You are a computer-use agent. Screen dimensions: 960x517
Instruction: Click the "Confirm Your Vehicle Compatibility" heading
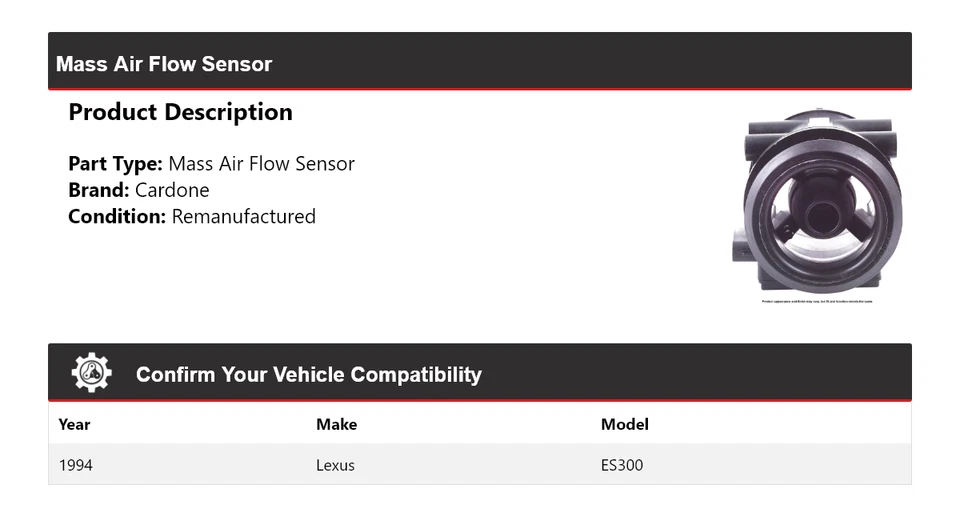(x=308, y=375)
